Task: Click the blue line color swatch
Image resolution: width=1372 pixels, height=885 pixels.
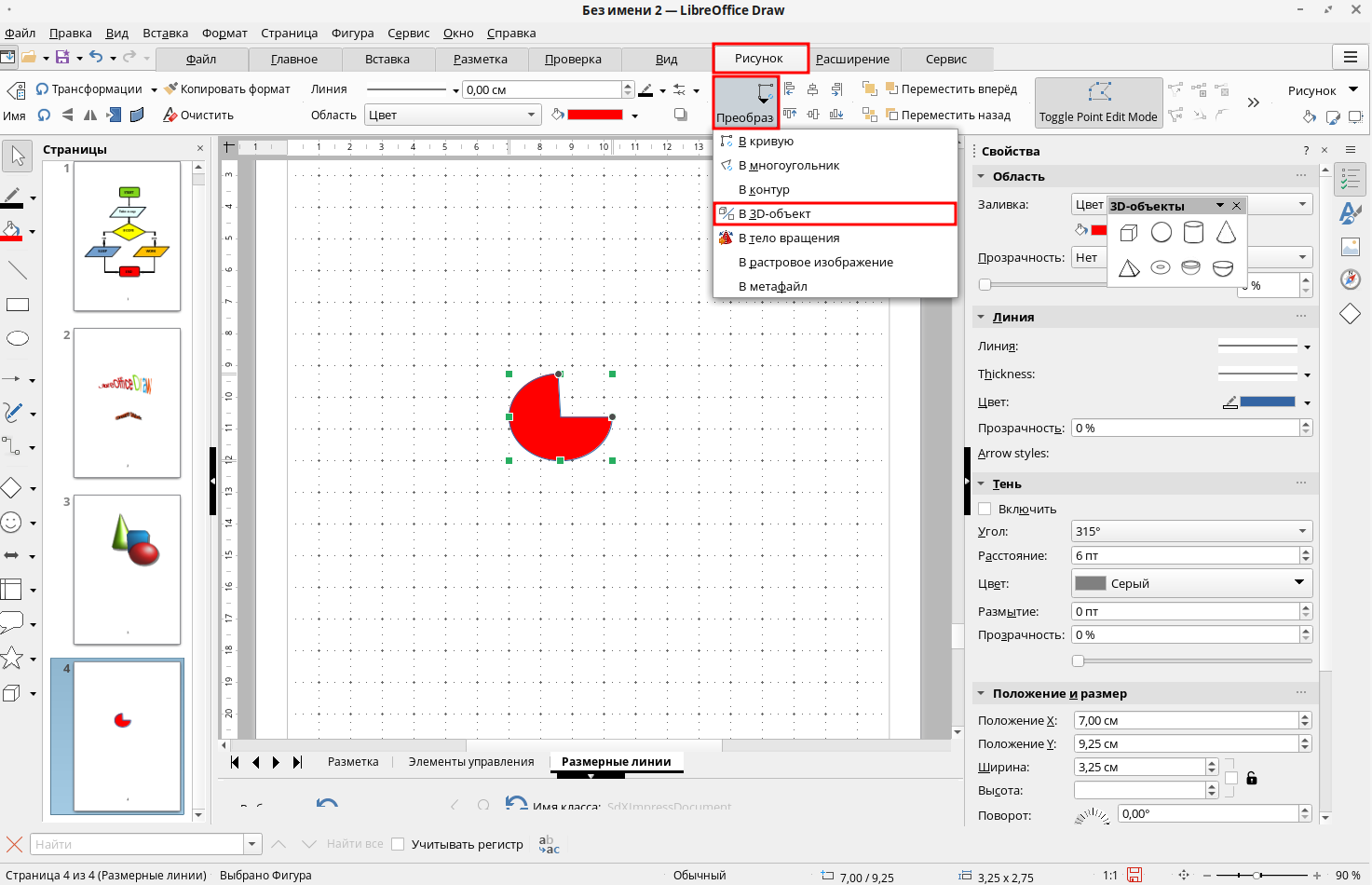Action: (1267, 402)
